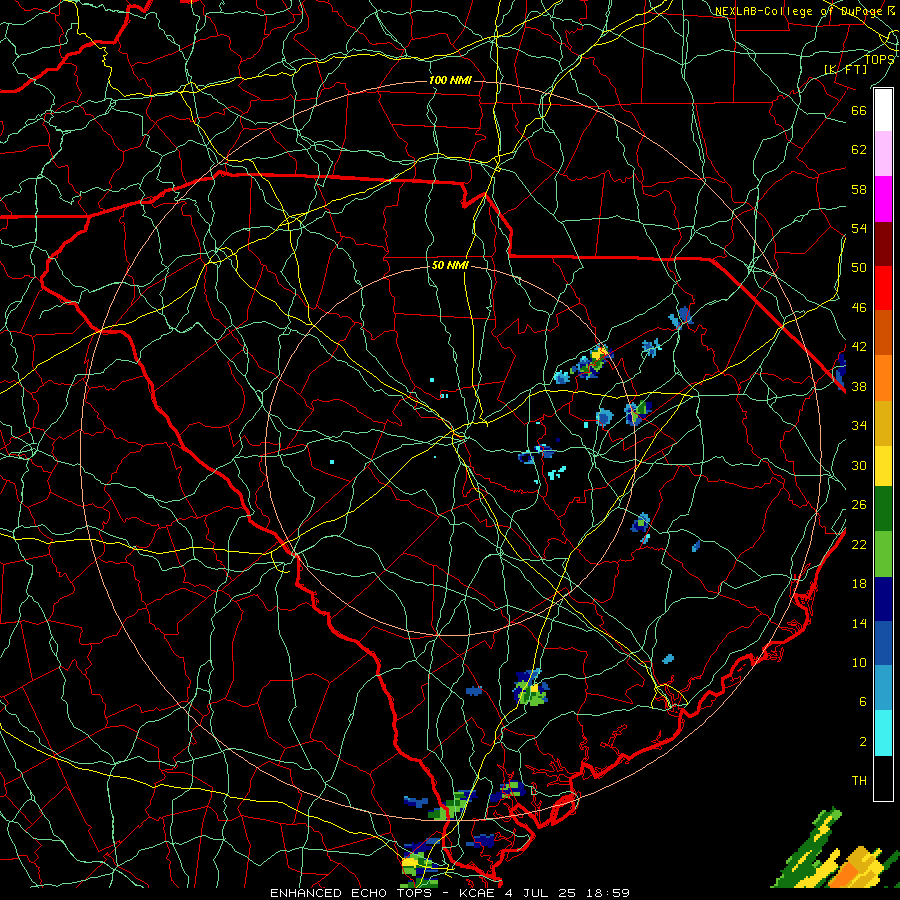Viewport: 900px width, 900px height.
Task: Click the legend value '46'
Action: coord(859,308)
